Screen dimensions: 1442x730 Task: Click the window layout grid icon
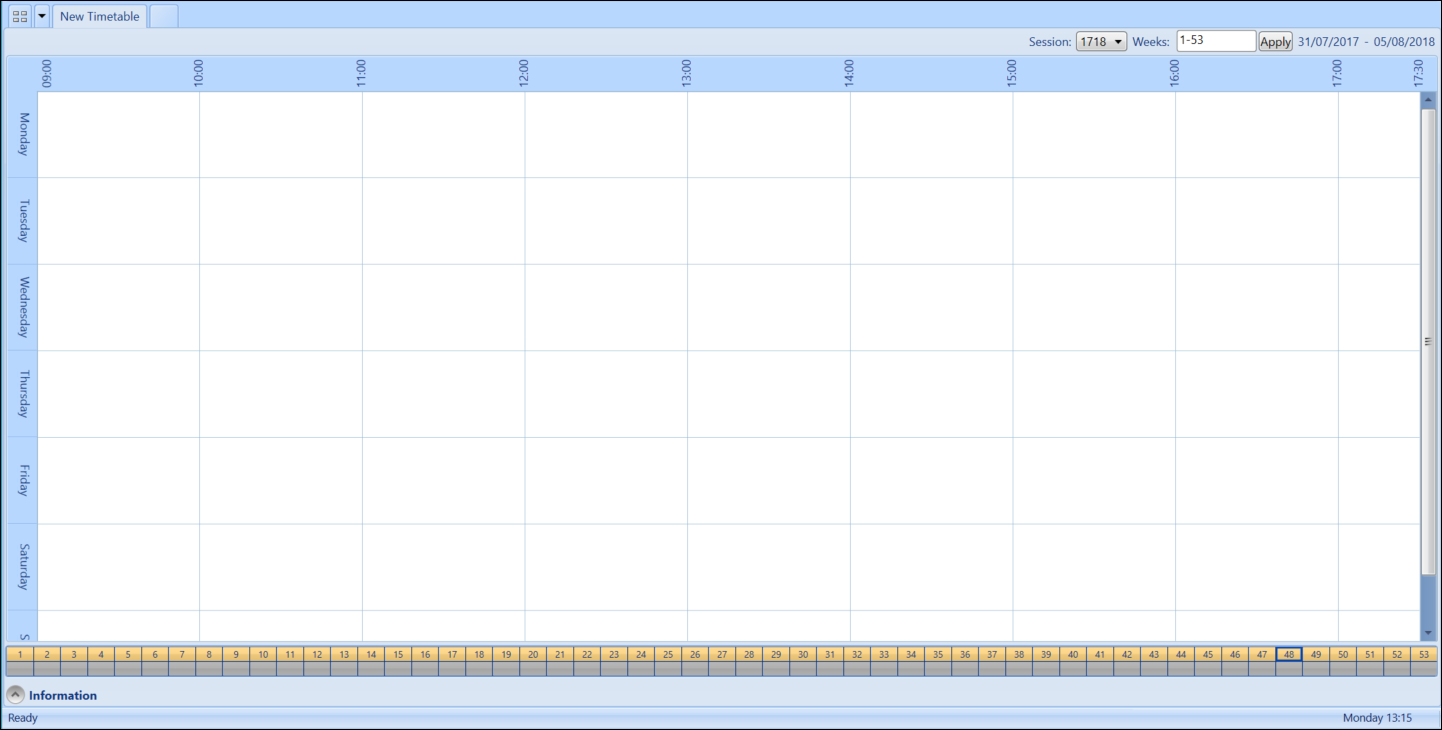coord(20,17)
